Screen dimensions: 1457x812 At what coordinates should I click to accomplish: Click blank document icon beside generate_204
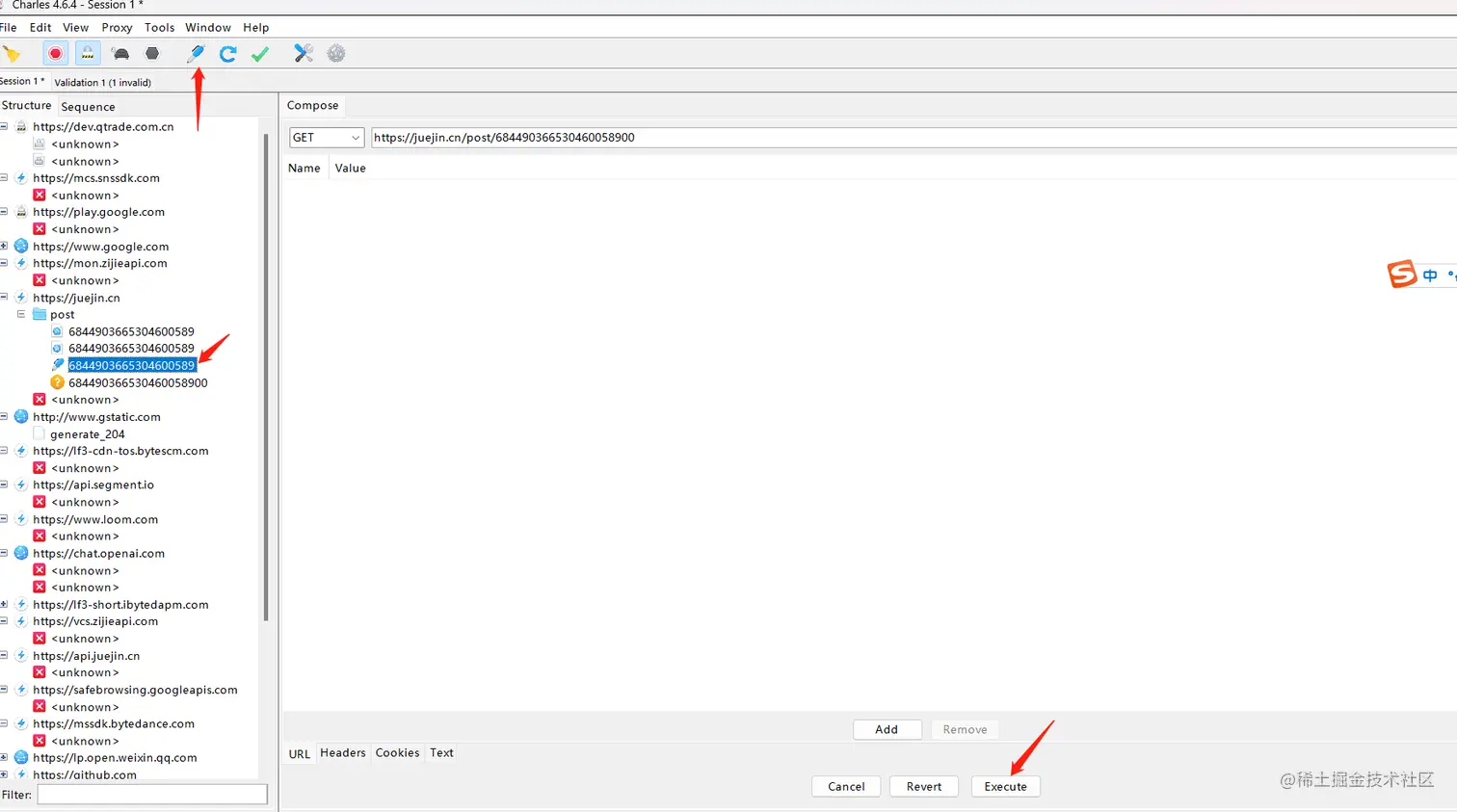click(x=40, y=433)
